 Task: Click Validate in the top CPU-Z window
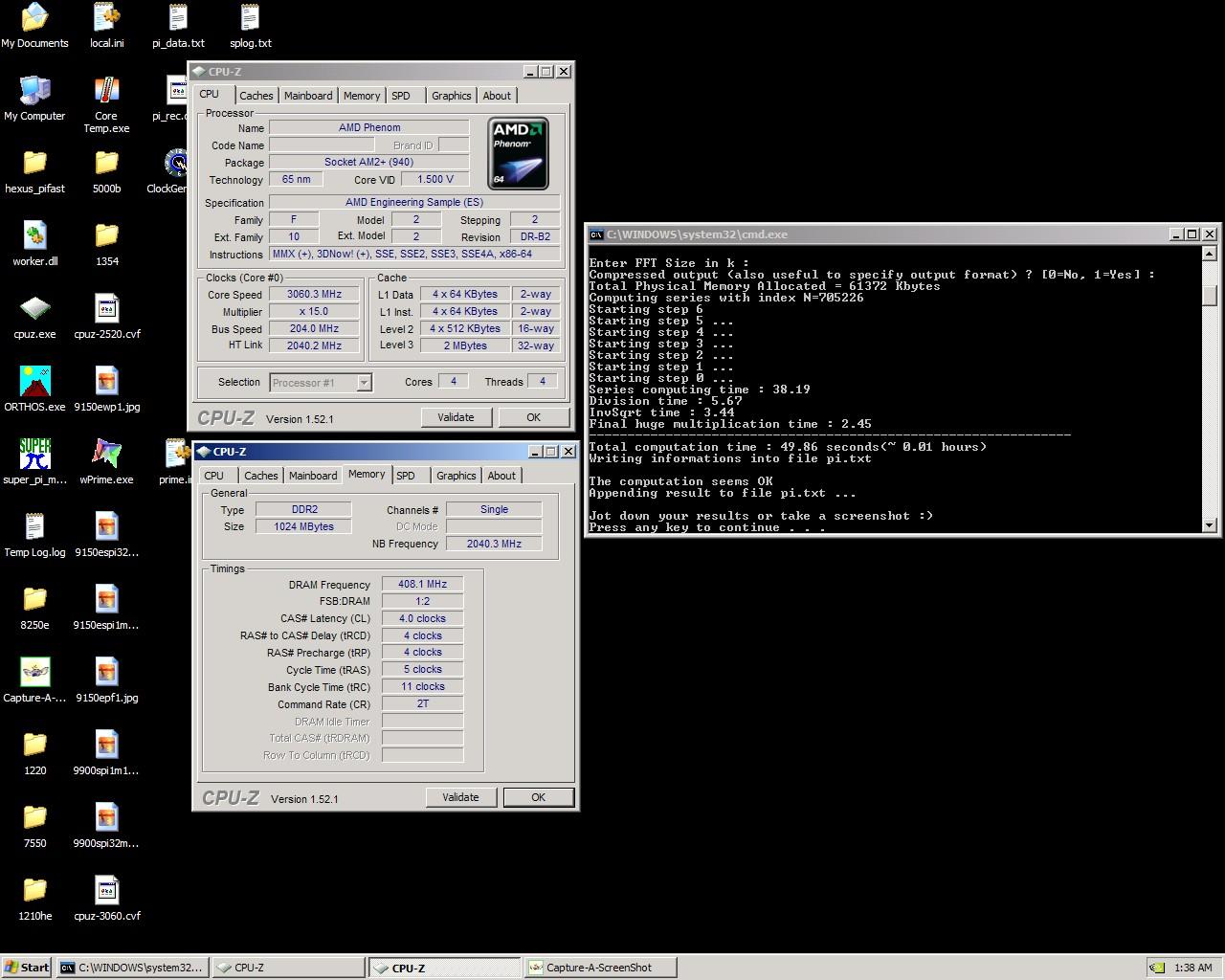tap(456, 417)
